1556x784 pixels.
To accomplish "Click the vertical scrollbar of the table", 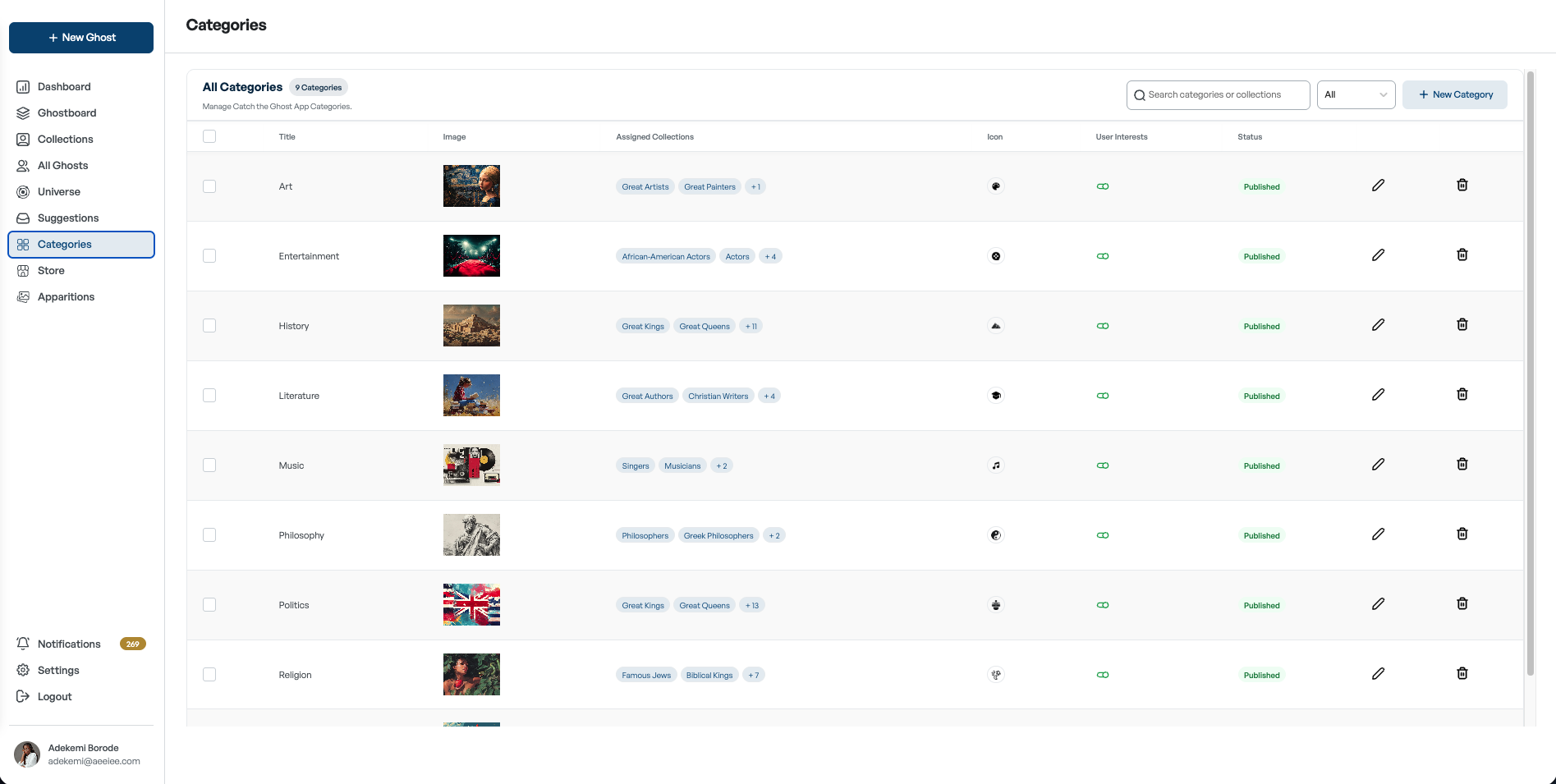I will point(1530,374).
